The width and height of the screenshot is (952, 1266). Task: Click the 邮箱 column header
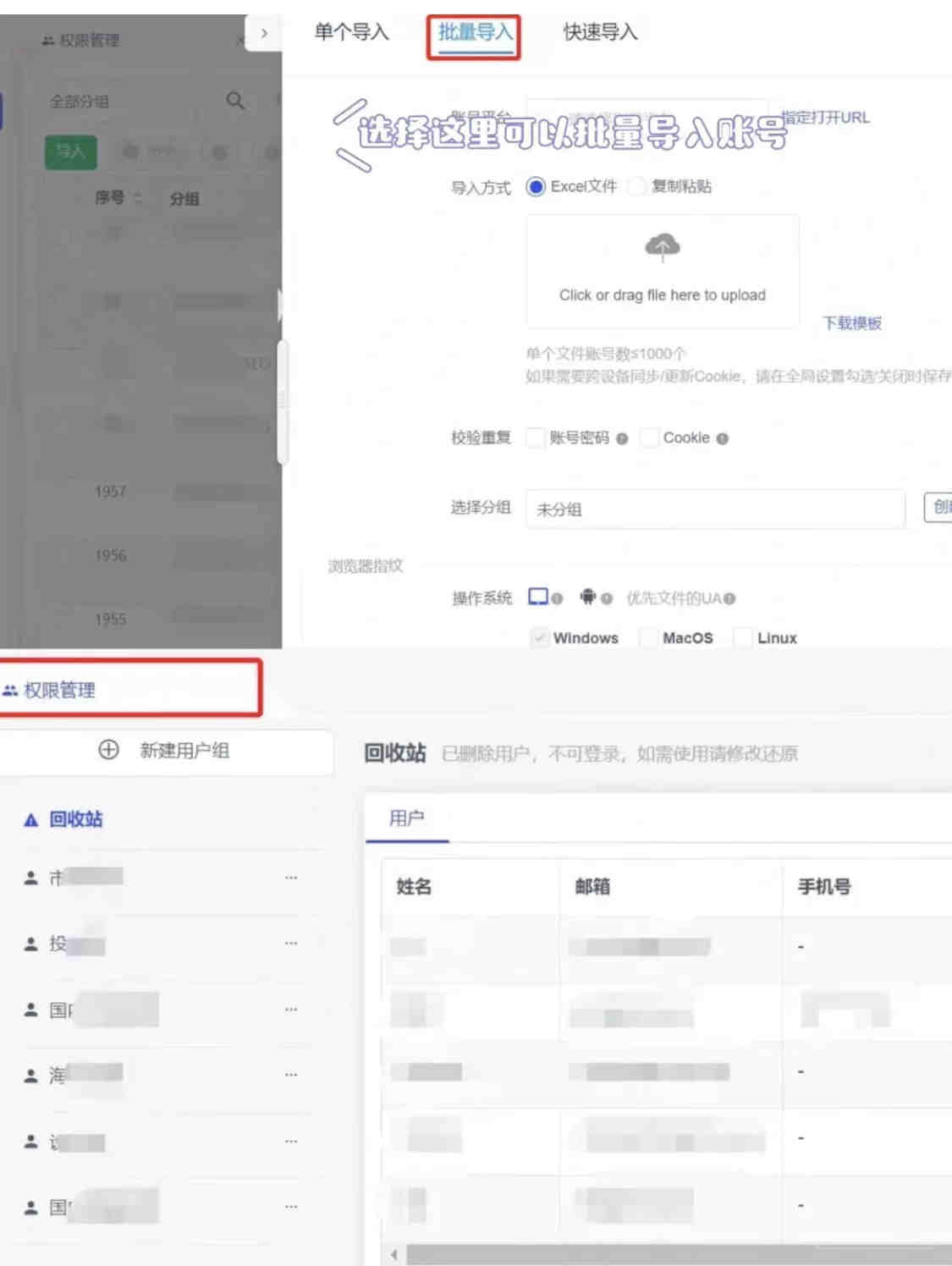[592, 886]
